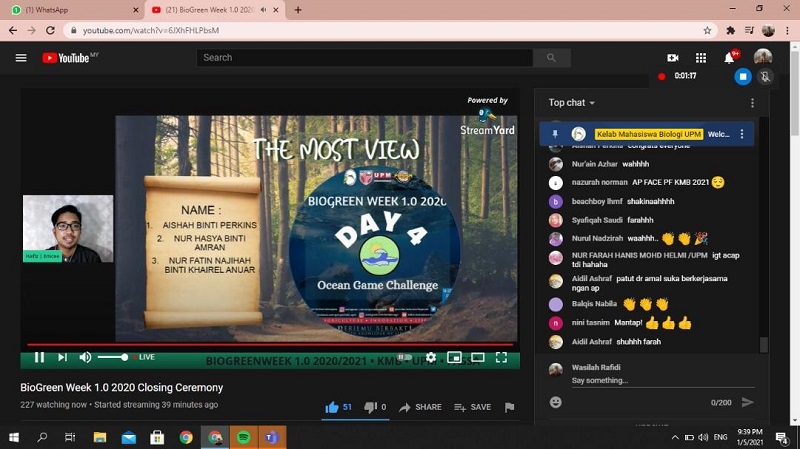800x449 pixels.
Task: Open the pinned message options menu
Action: coord(742,133)
